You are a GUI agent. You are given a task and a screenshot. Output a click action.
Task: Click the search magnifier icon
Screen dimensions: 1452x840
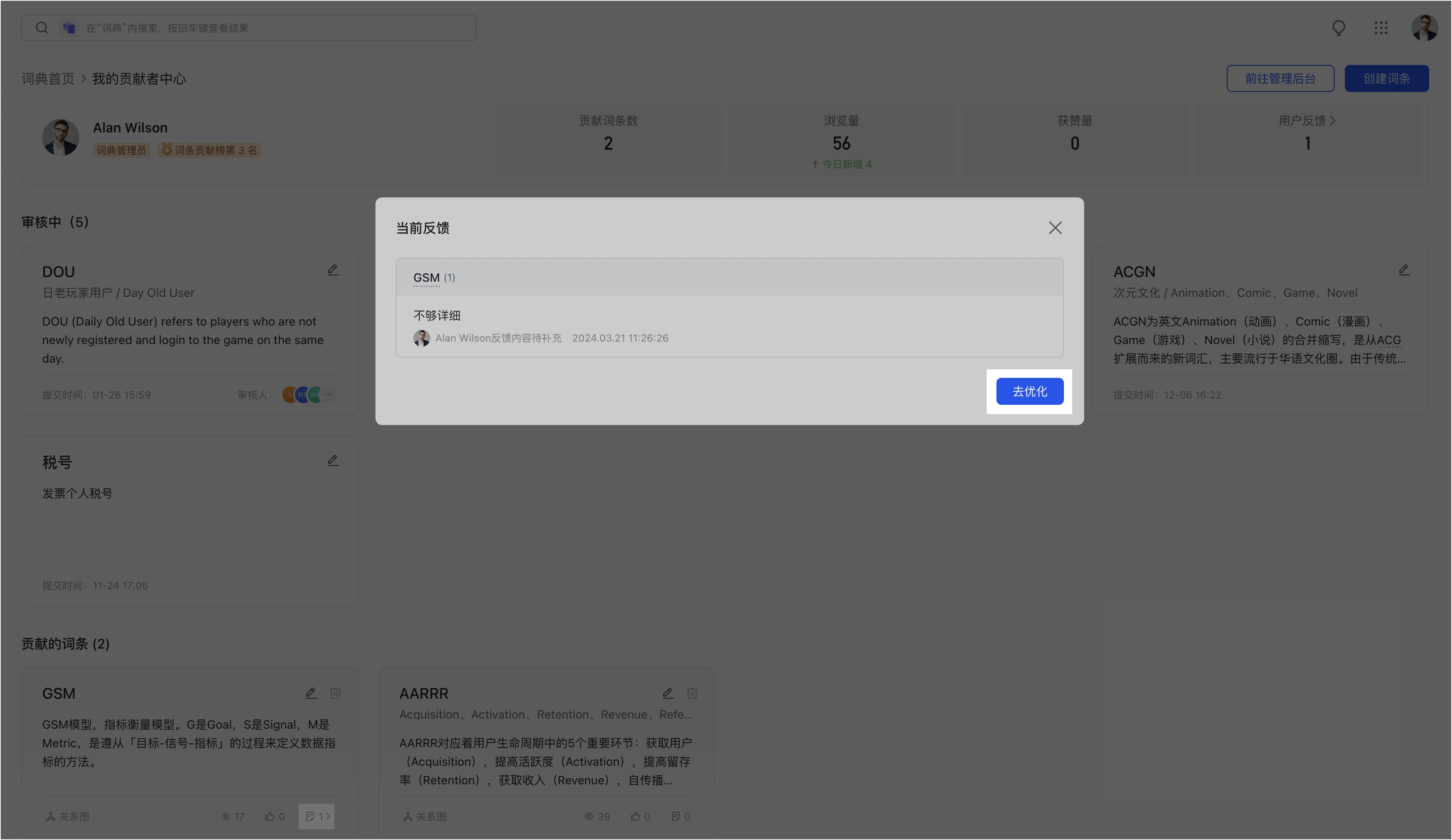[x=41, y=28]
